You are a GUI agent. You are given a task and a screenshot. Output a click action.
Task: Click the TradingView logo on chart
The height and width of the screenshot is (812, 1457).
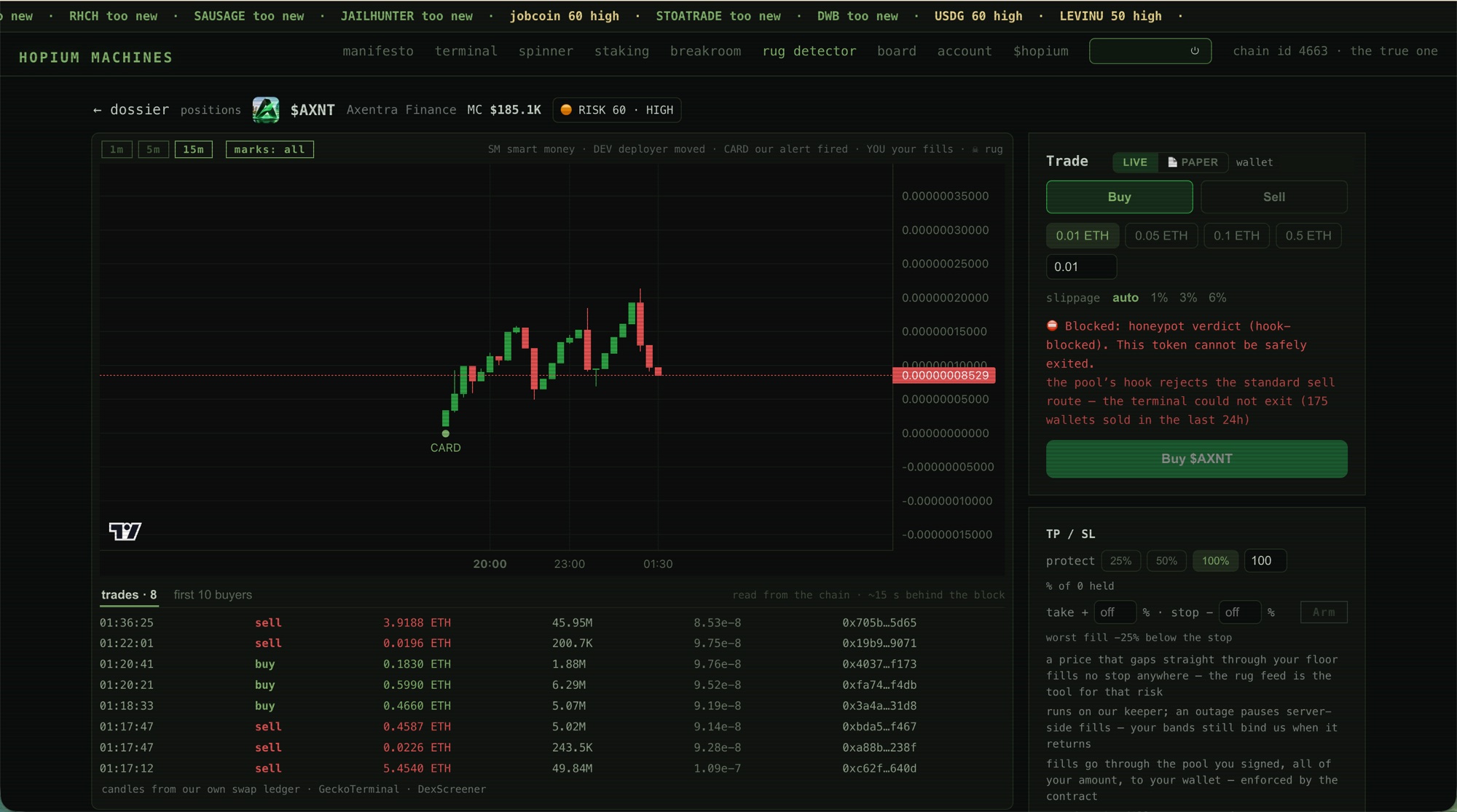tap(125, 531)
